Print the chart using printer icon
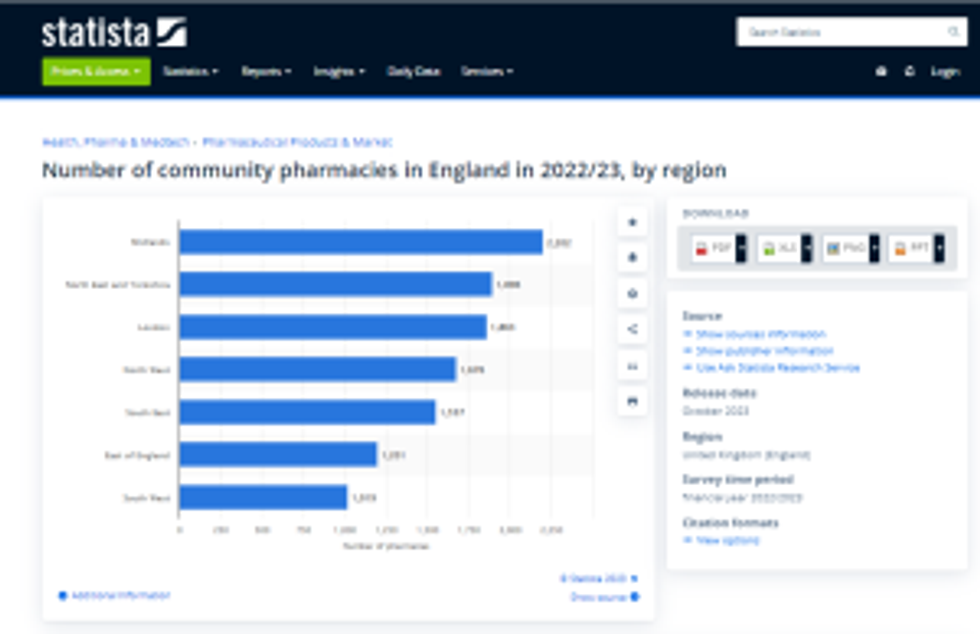980x634 pixels. pyautogui.click(x=631, y=401)
